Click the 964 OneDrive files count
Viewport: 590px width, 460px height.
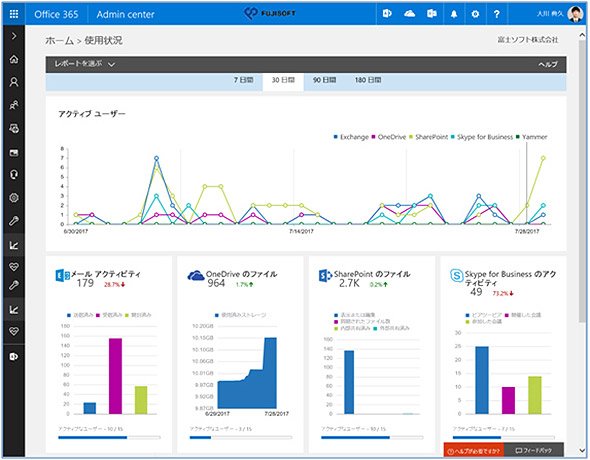point(216,283)
